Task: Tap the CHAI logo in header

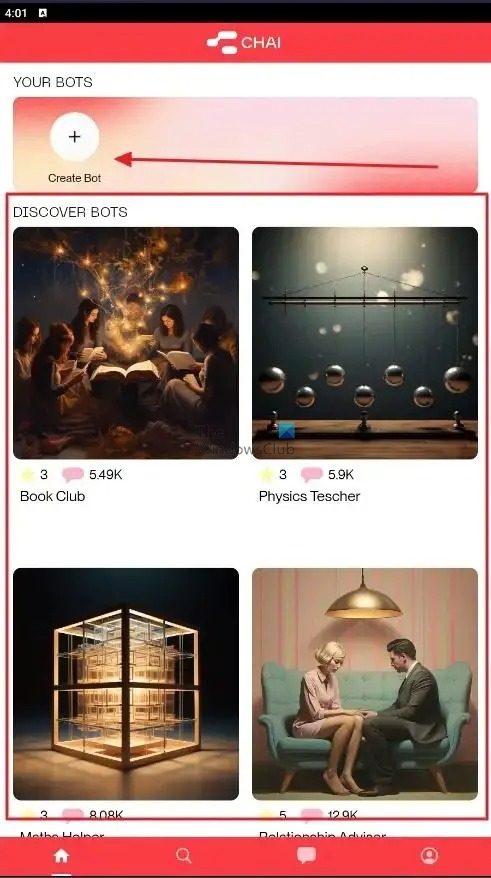Action: [x=244, y=43]
